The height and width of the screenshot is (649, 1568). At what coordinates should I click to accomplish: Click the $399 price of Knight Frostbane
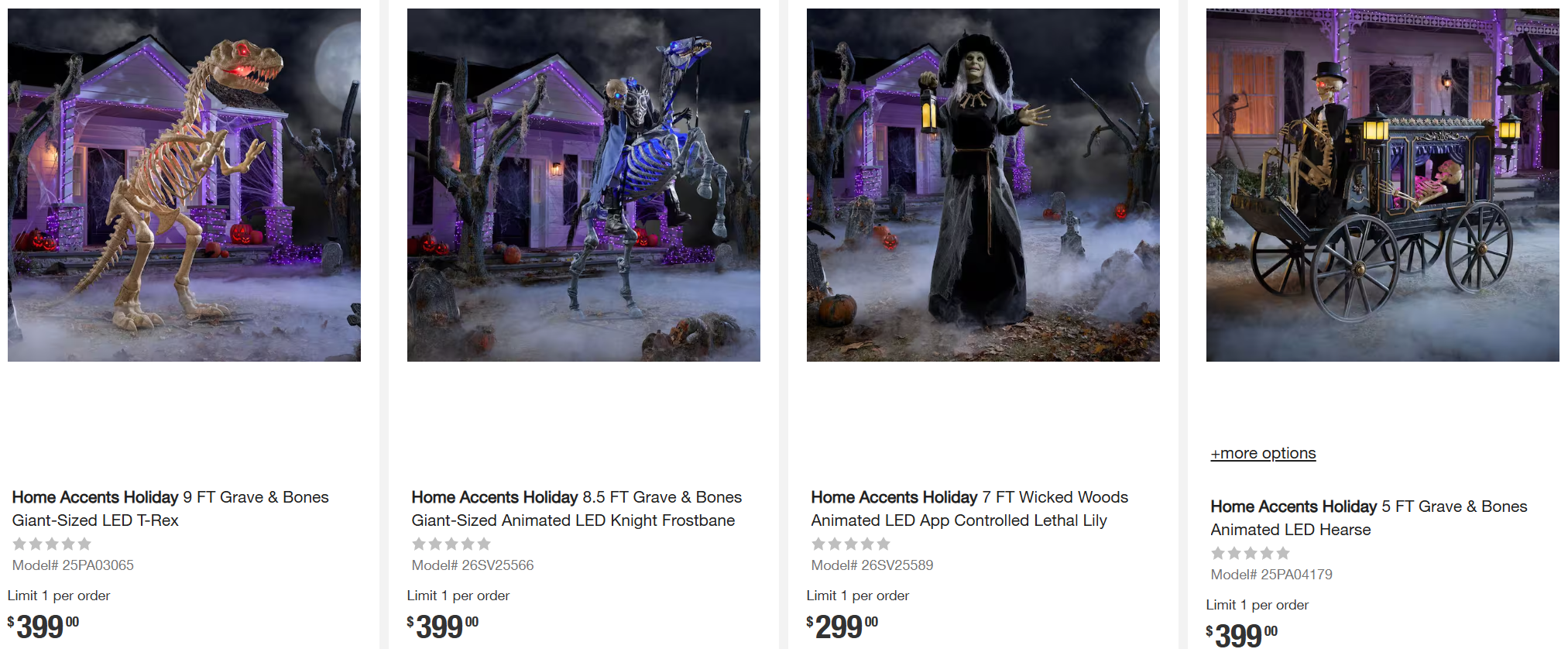(443, 627)
